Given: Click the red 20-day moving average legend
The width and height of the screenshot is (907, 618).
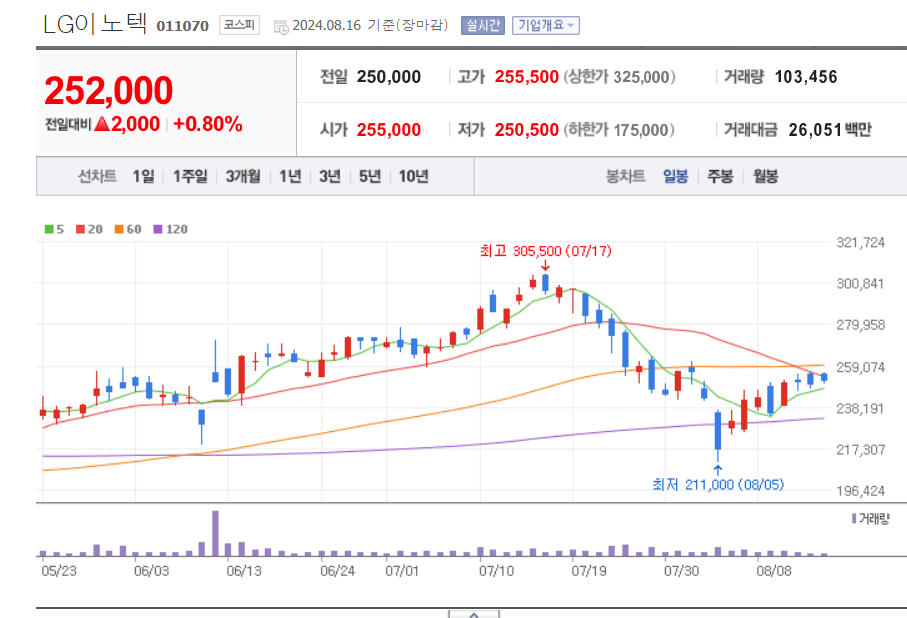Looking at the screenshot, I should 89,229.
